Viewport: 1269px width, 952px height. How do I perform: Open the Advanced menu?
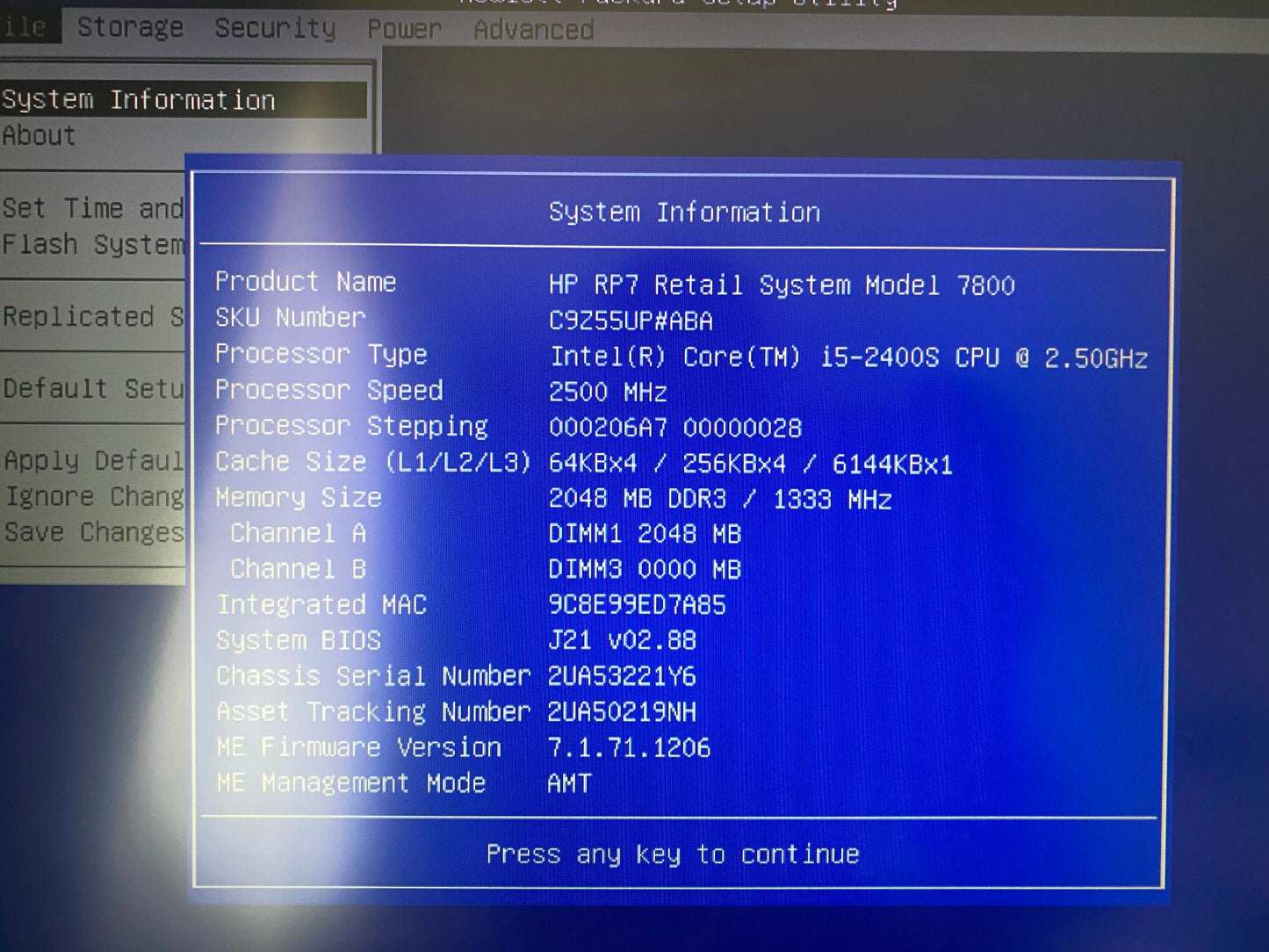(533, 30)
